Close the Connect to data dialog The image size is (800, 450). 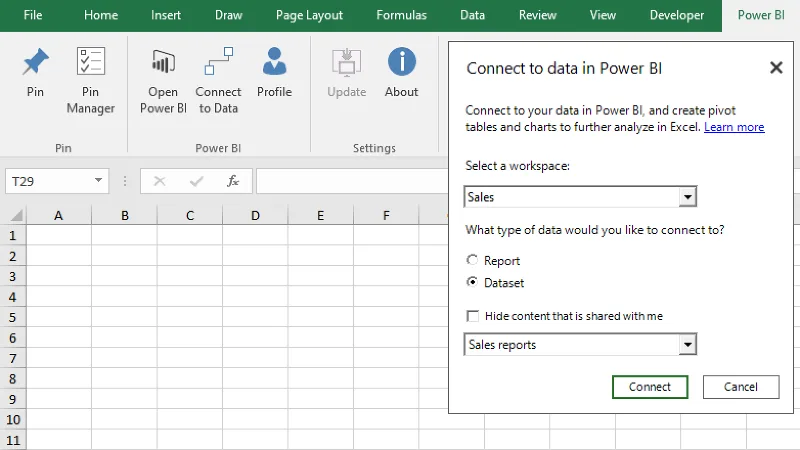tap(776, 67)
